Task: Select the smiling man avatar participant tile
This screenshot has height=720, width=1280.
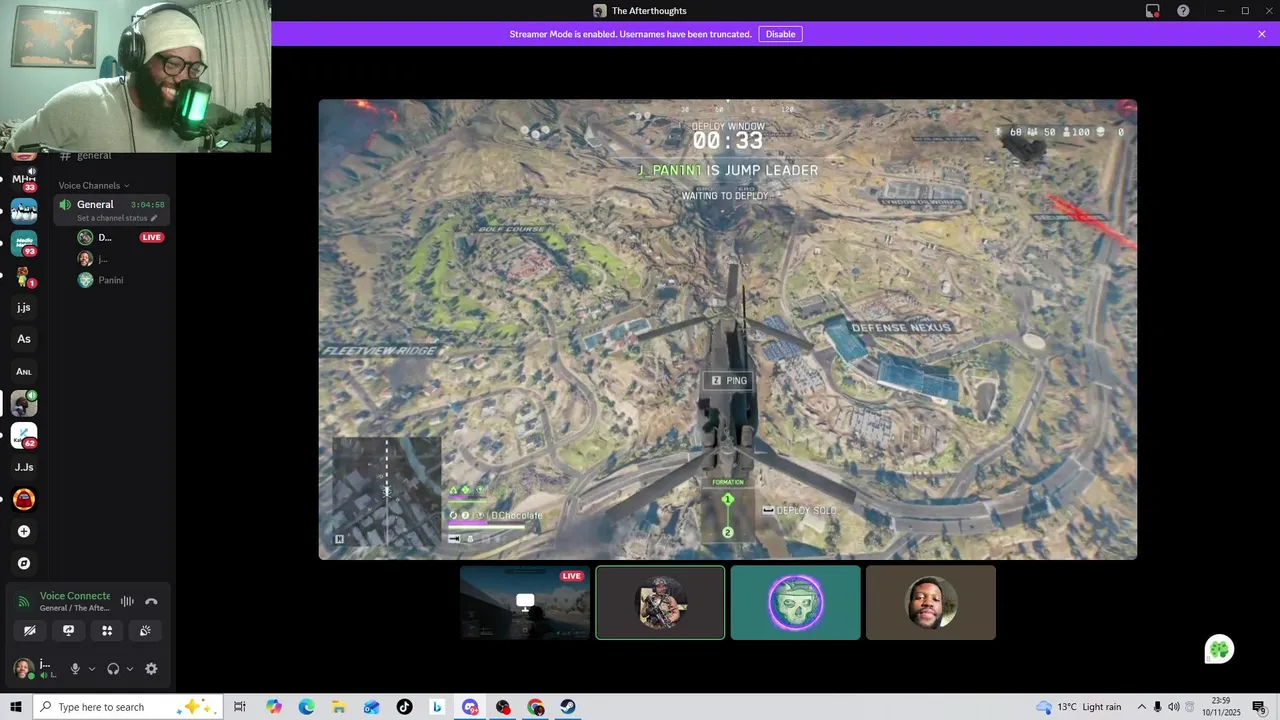Action: coord(930,603)
